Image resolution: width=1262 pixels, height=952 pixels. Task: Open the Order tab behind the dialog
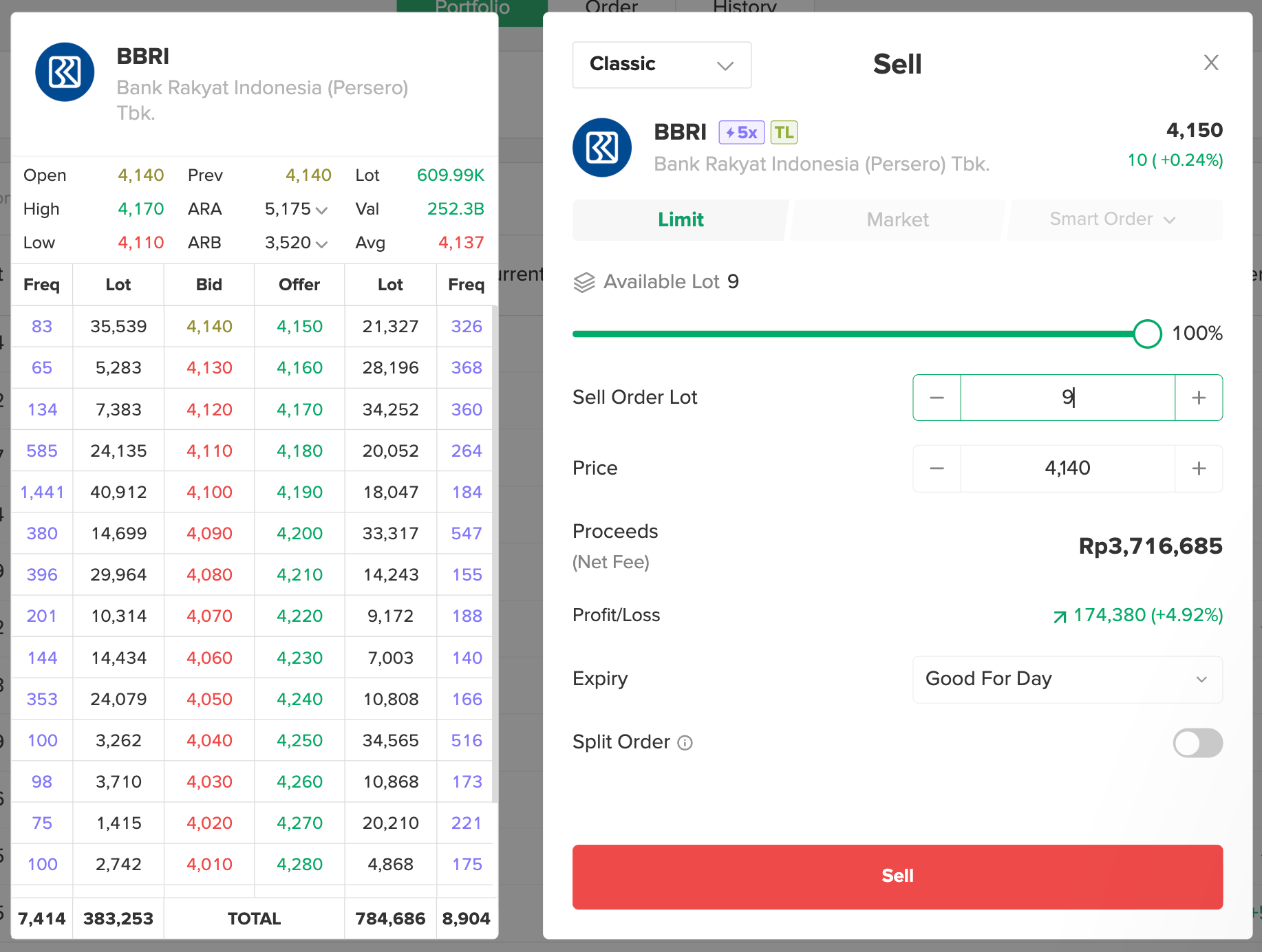point(612,8)
